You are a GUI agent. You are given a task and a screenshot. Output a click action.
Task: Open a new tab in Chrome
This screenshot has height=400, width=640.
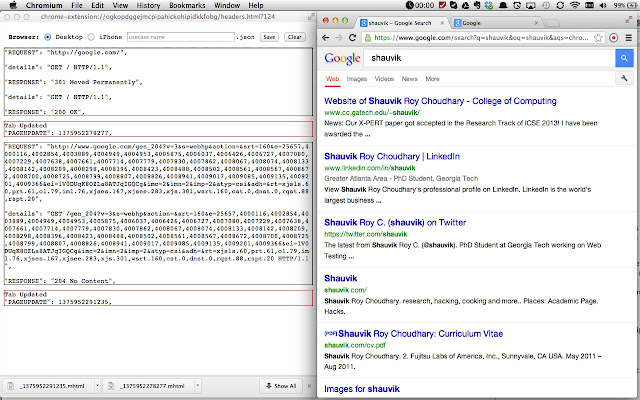(552, 23)
